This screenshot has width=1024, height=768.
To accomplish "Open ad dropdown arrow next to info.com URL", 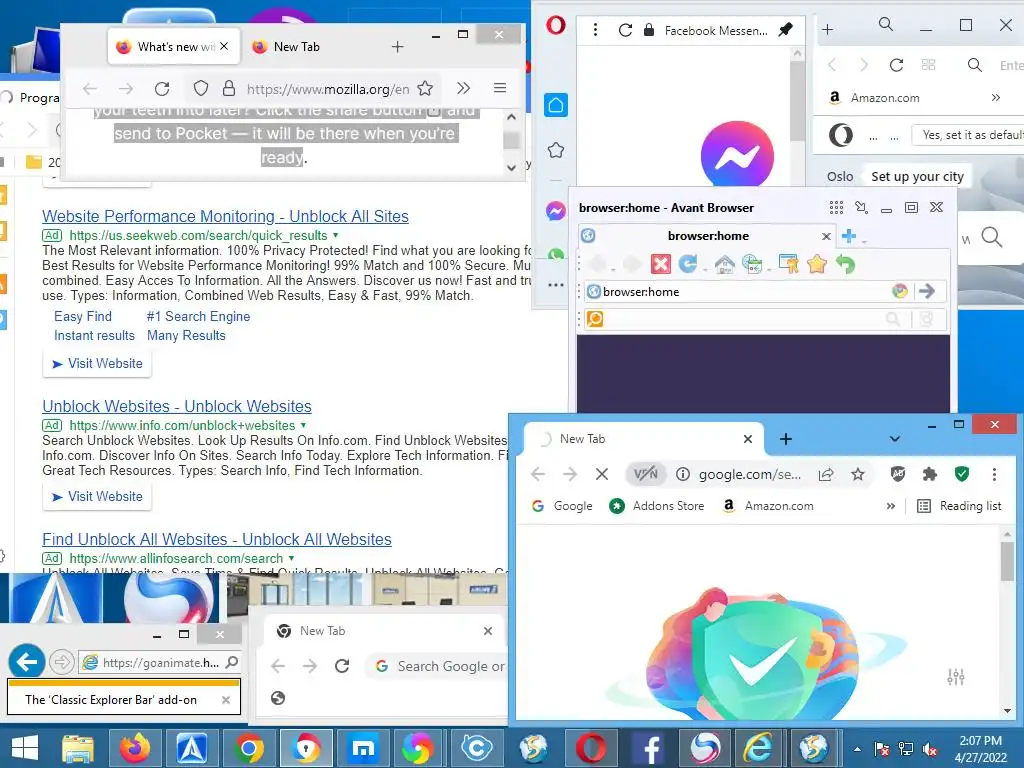I will tap(303, 425).
